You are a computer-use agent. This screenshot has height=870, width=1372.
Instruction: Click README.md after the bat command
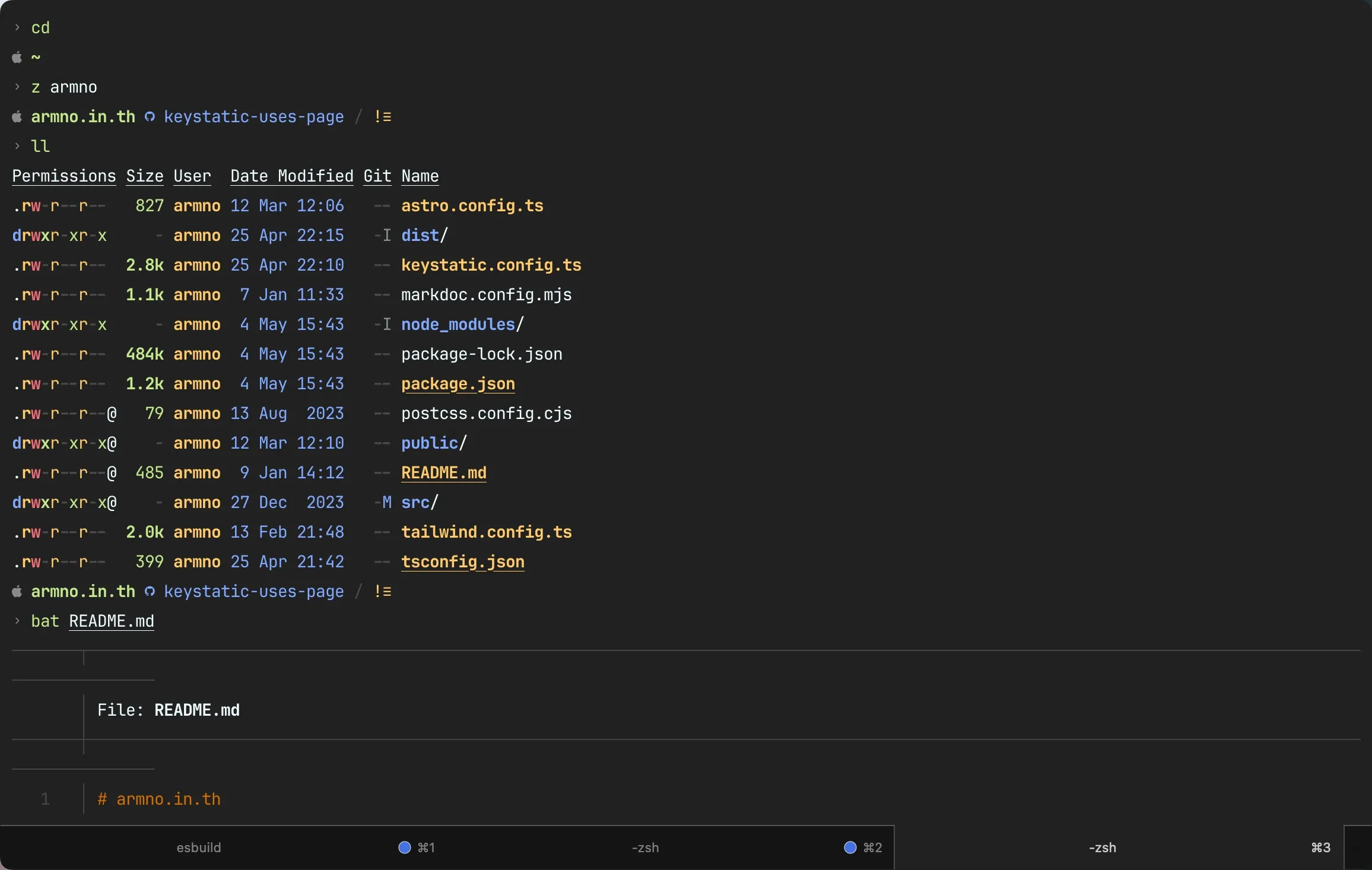point(111,621)
